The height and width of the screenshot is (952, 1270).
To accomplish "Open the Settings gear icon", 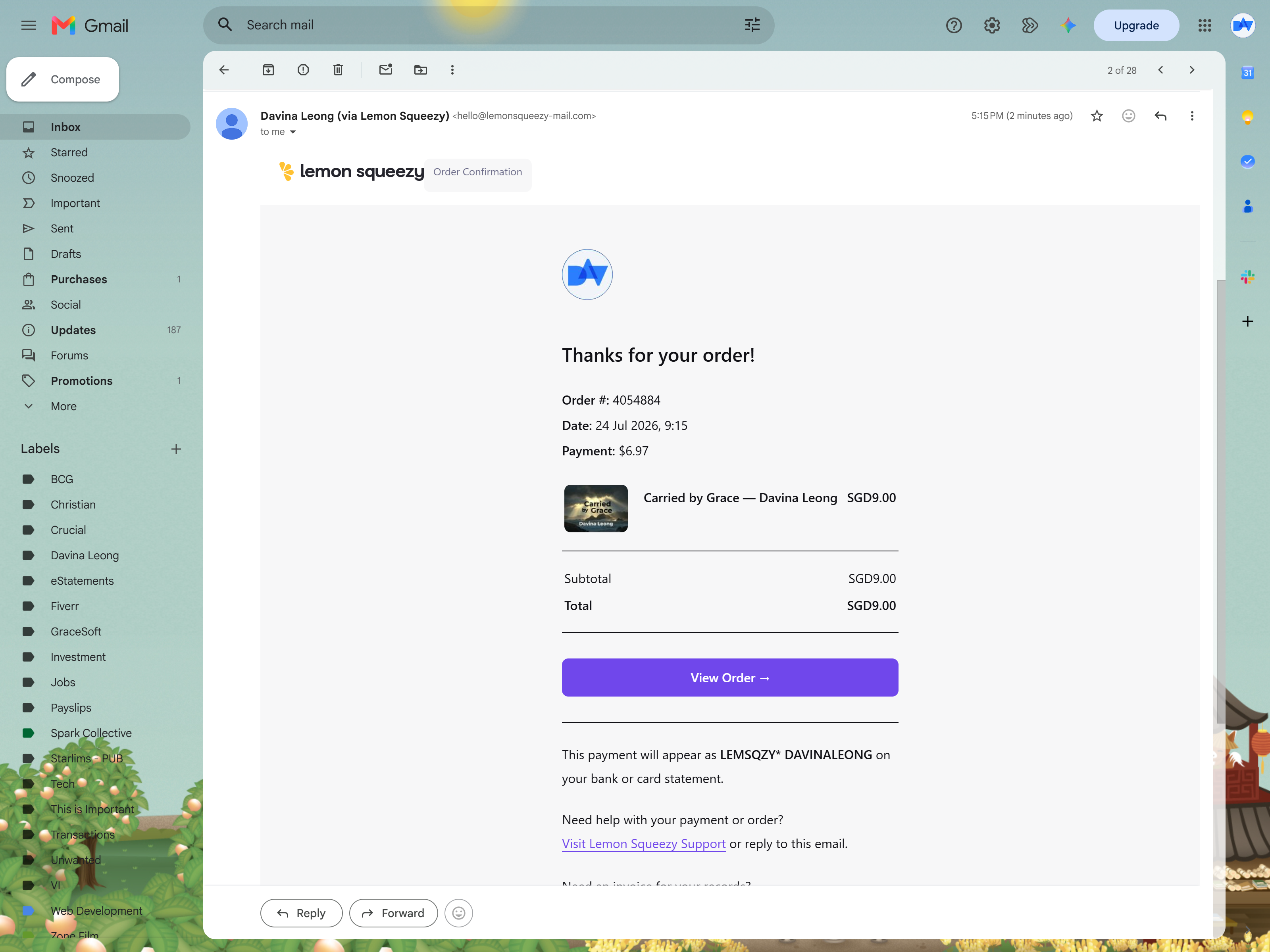I will tap(991, 25).
